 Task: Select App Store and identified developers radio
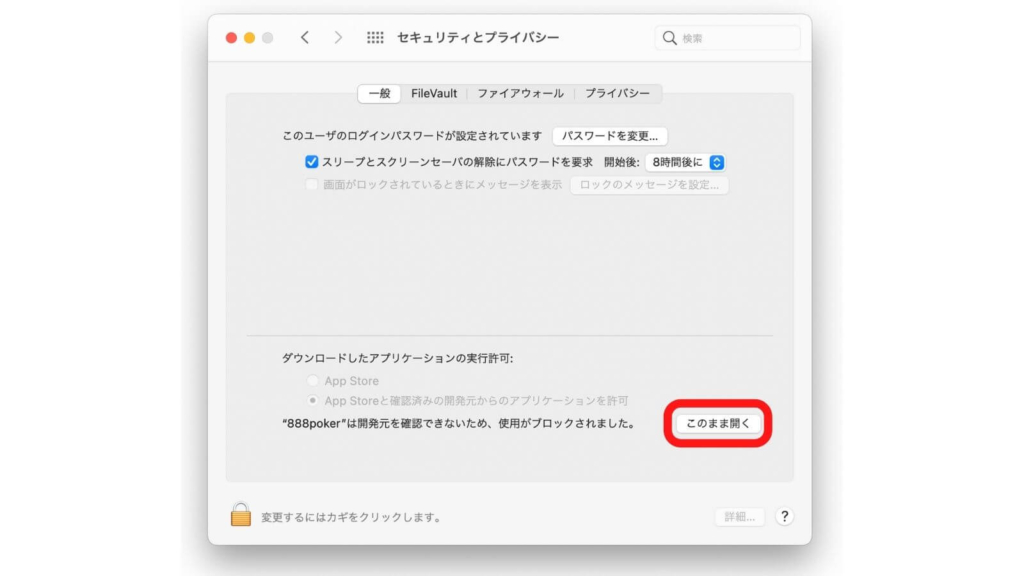coord(313,400)
